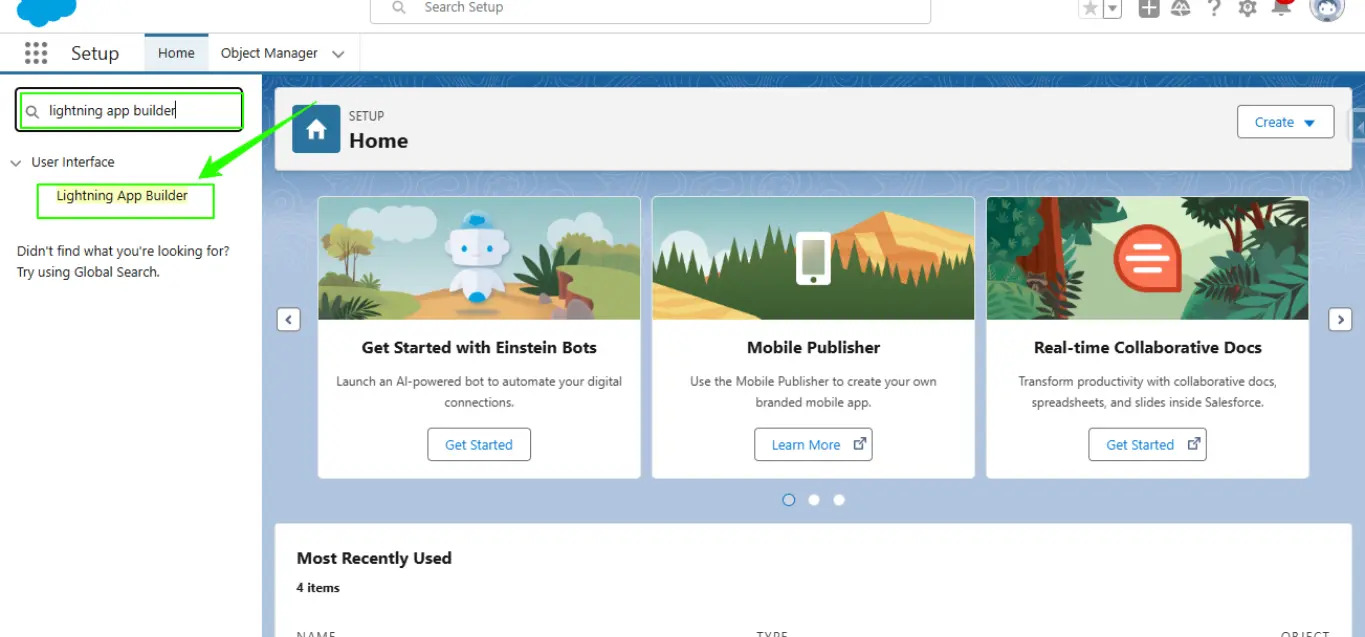1365x637 pixels.
Task: Click the Real-time Collaborative Docs card image
Action: pos(1147,258)
